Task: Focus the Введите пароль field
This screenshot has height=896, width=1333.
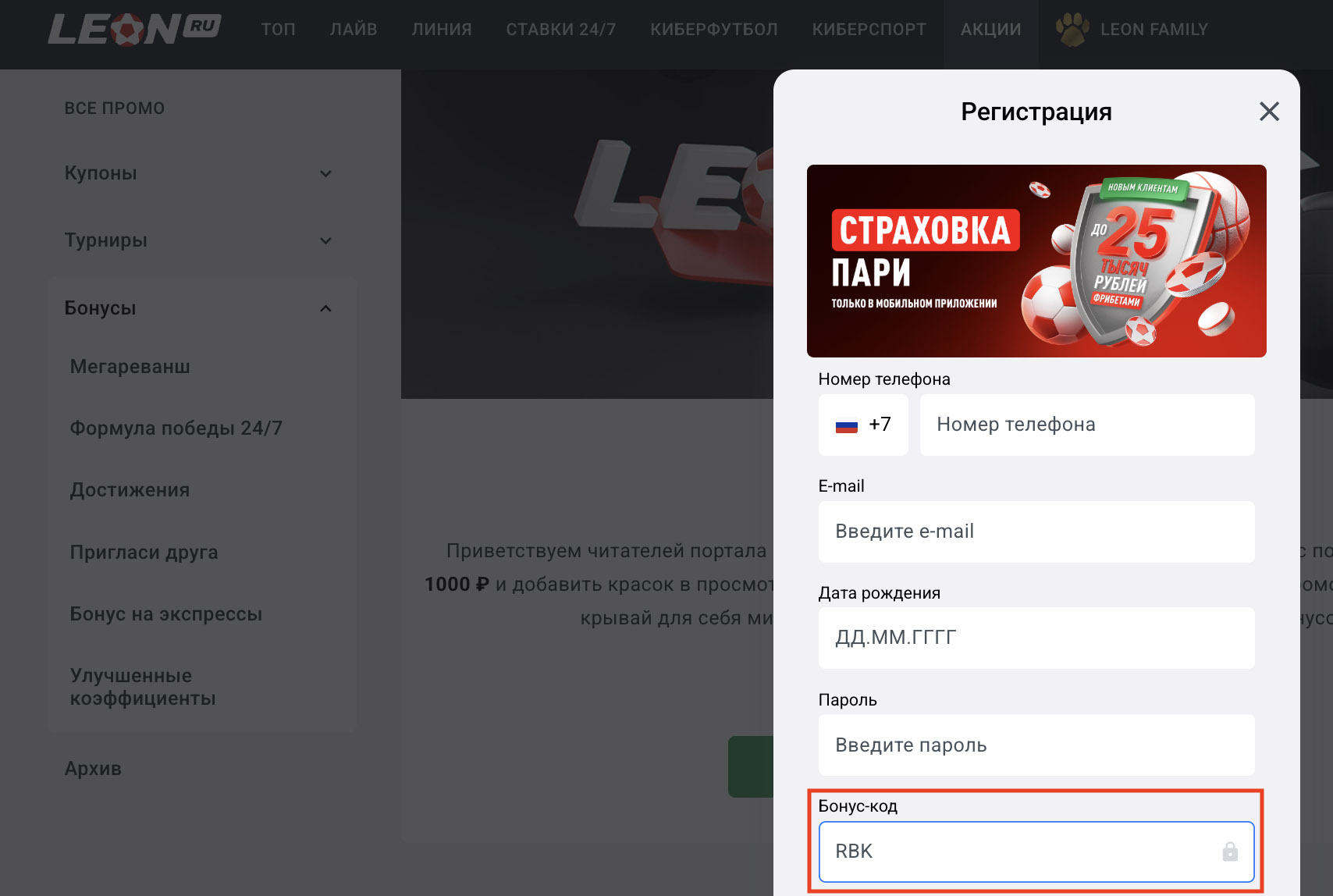Action: (x=1036, y=745)
